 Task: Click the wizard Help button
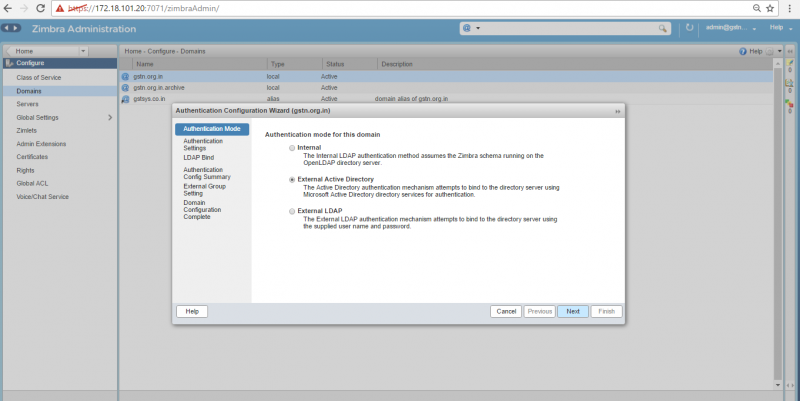pos(192,311)
